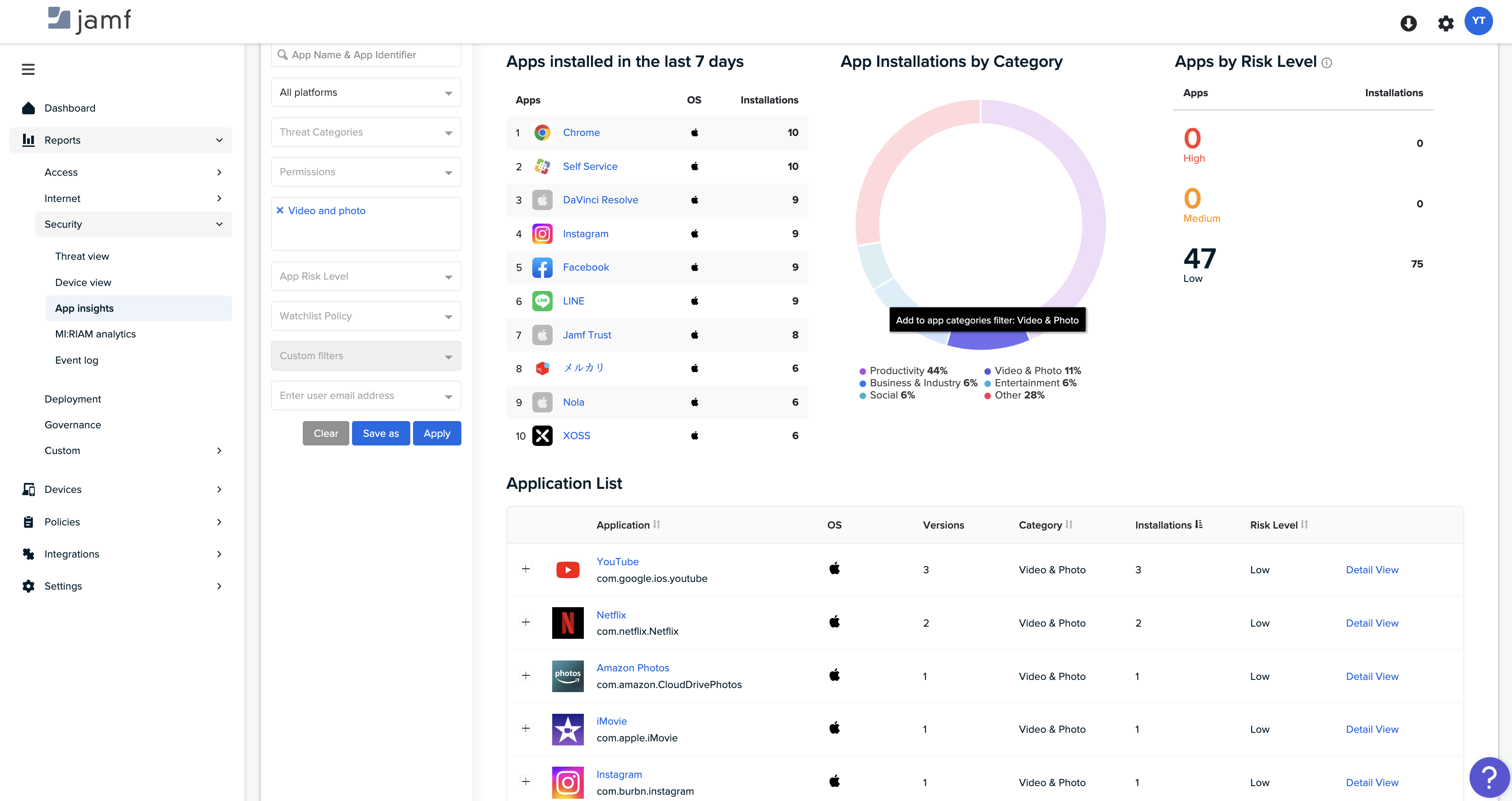The height and width of the screenshot is (801, 1512).
Task: Click the XOSS app icon
Action: pos(542,436)
